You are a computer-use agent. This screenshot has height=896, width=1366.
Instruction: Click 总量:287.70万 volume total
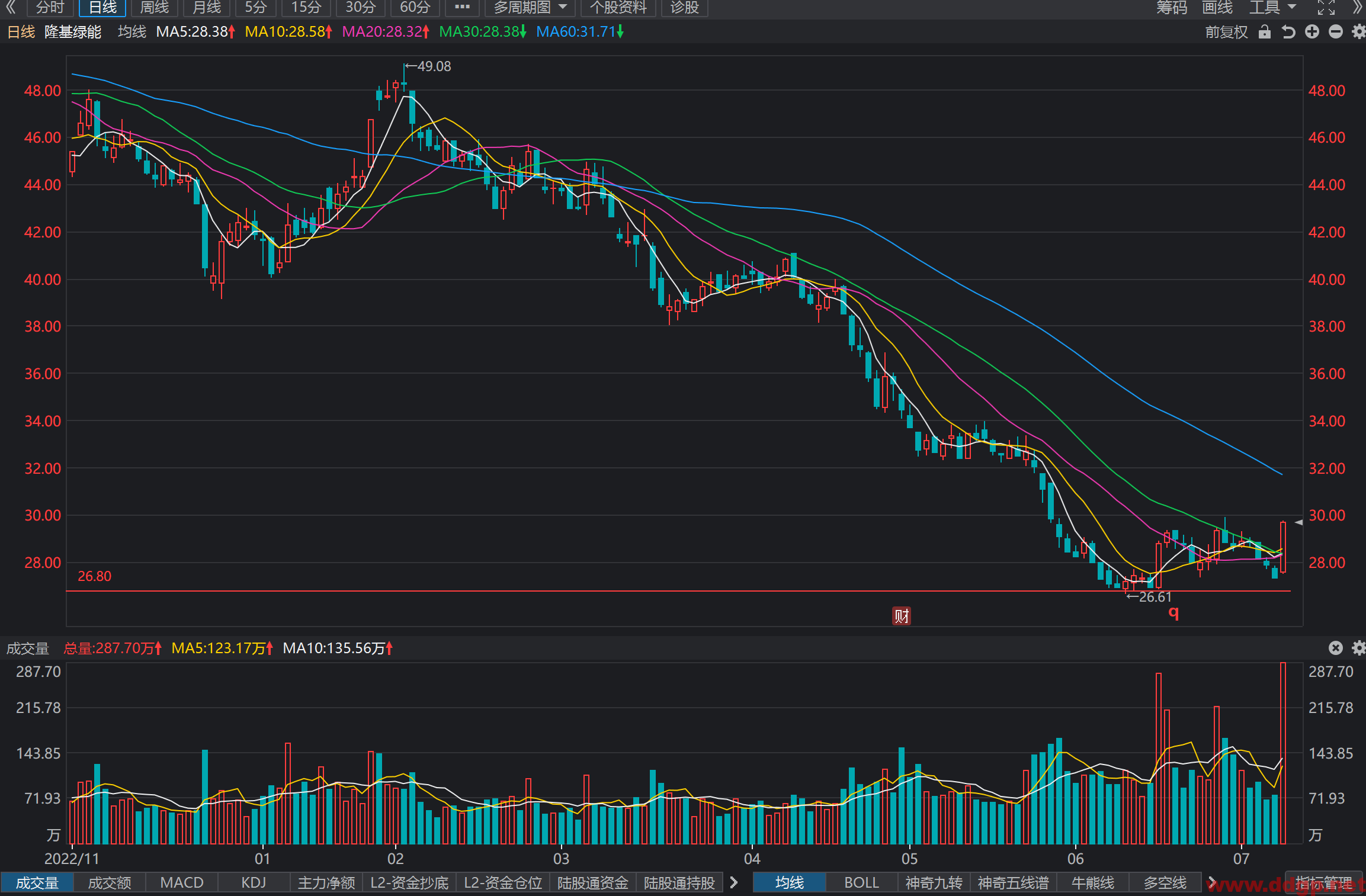[x=113, y=648]
